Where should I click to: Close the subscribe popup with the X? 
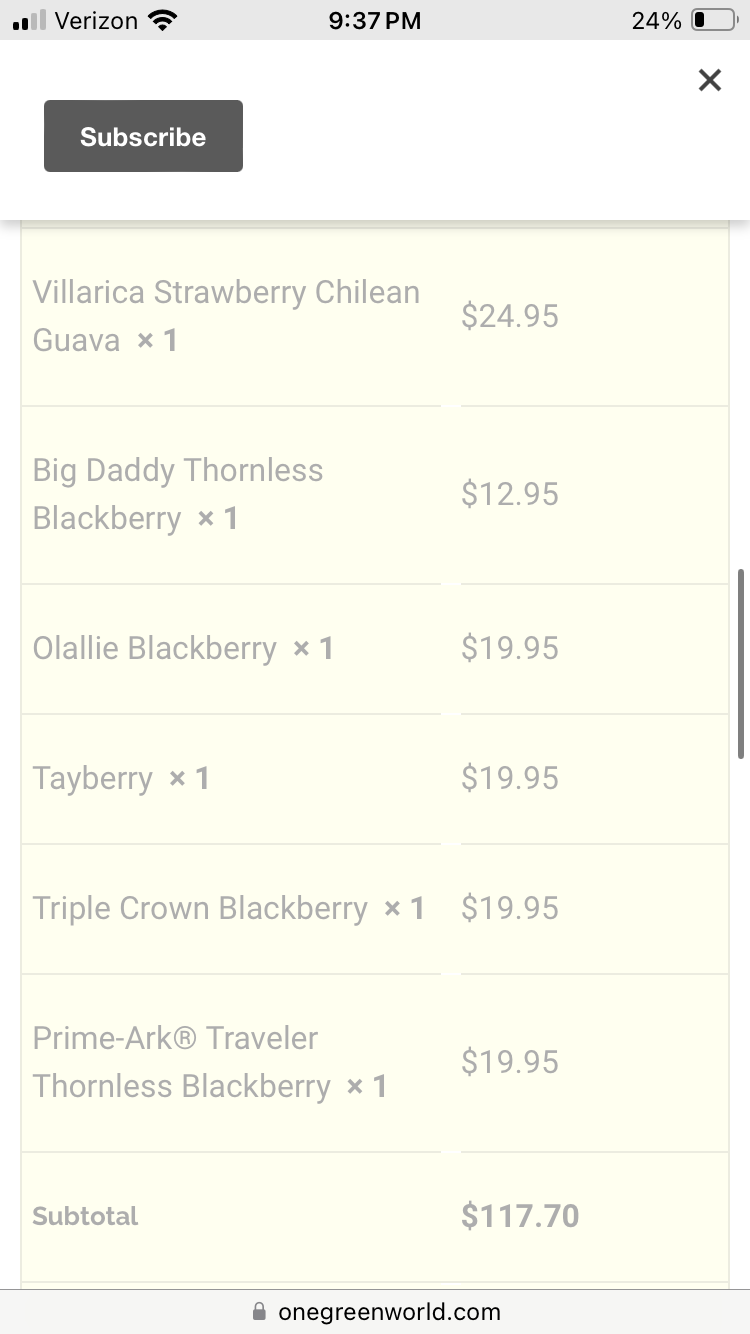coord(709,80)
